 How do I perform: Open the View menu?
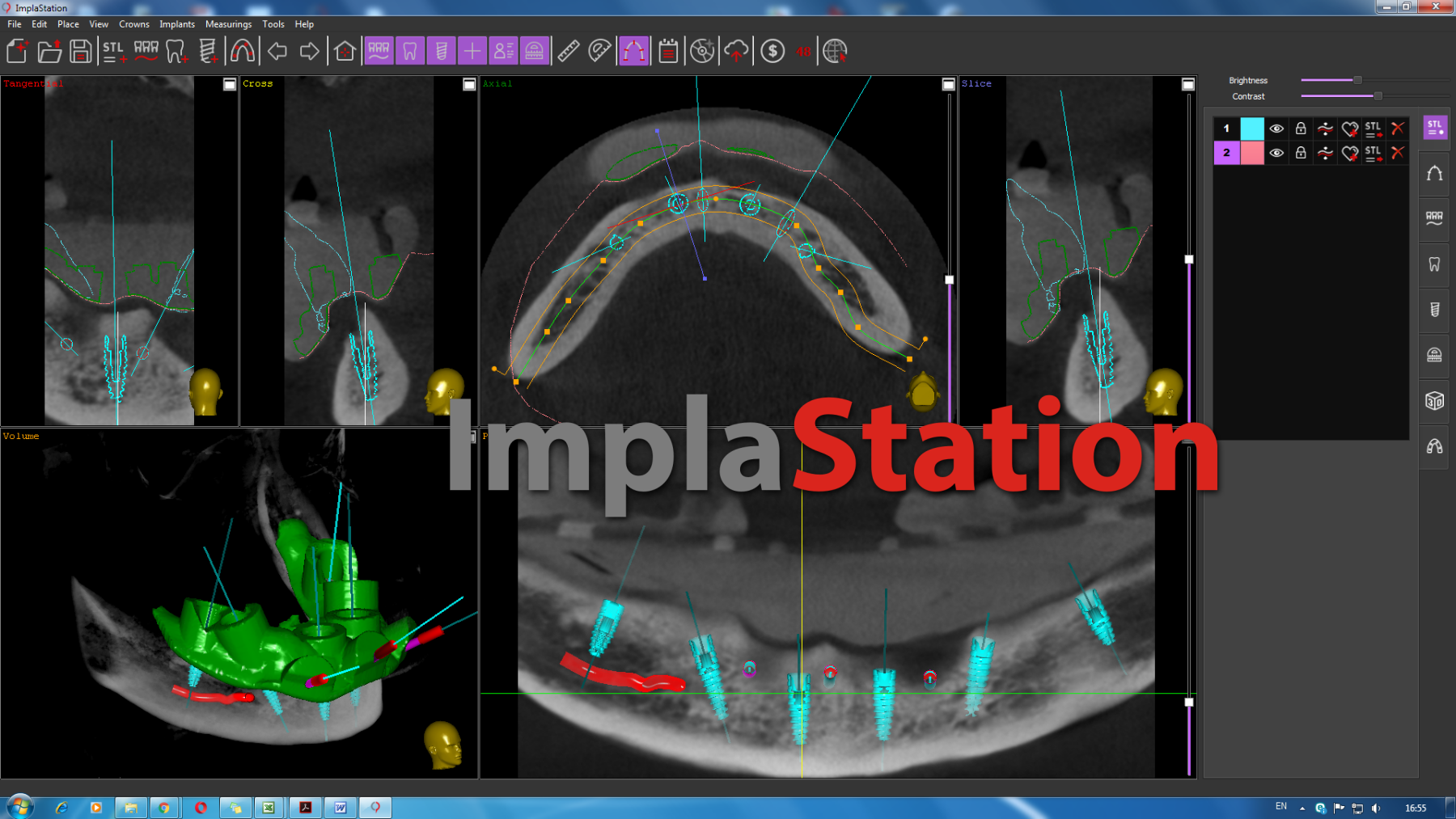(99, 24)
